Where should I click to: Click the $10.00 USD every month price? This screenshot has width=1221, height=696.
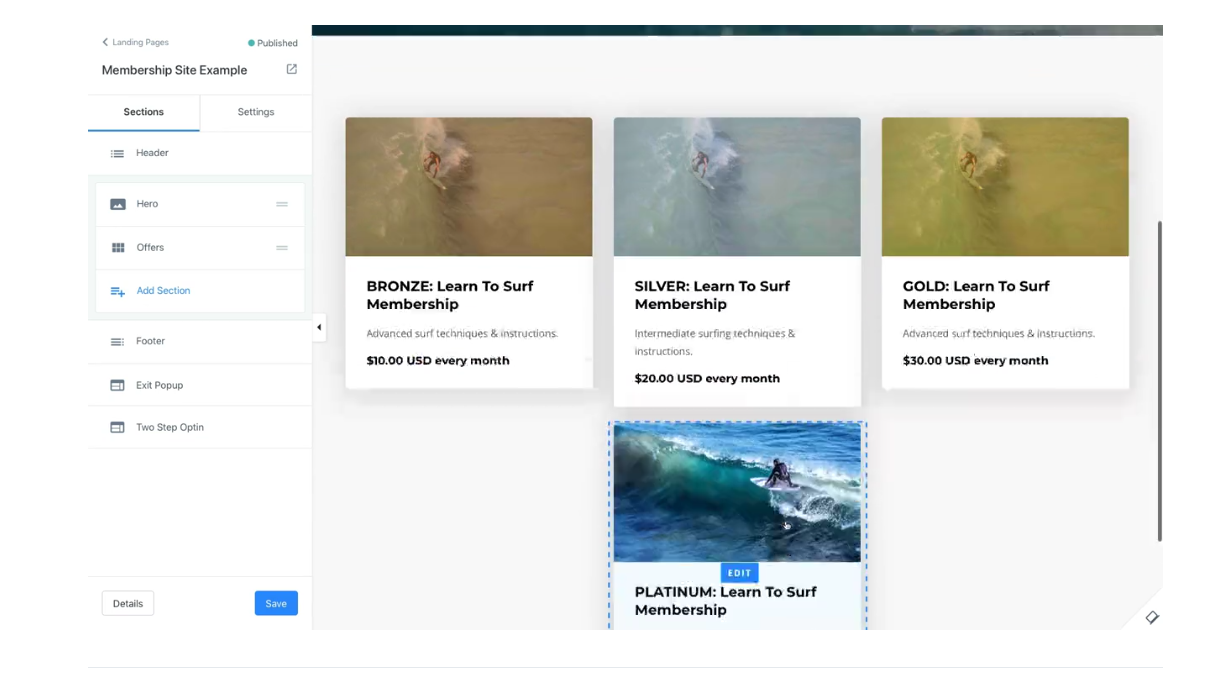(x=438, y=360)
